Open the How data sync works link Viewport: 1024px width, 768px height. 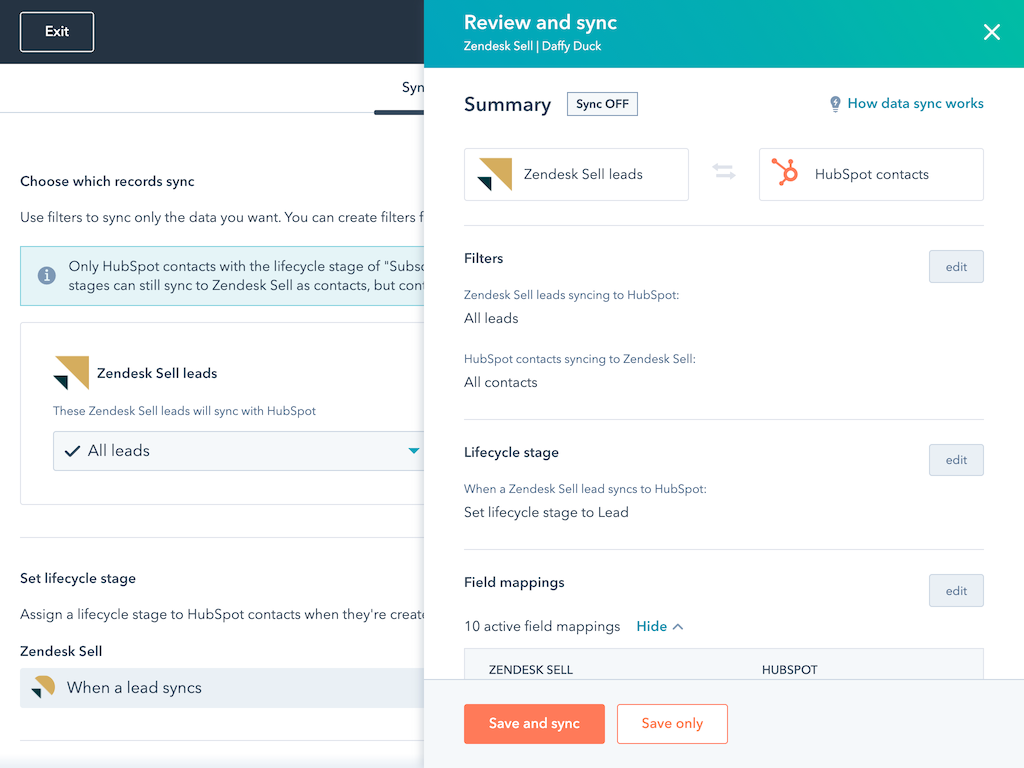coord(916,103)
